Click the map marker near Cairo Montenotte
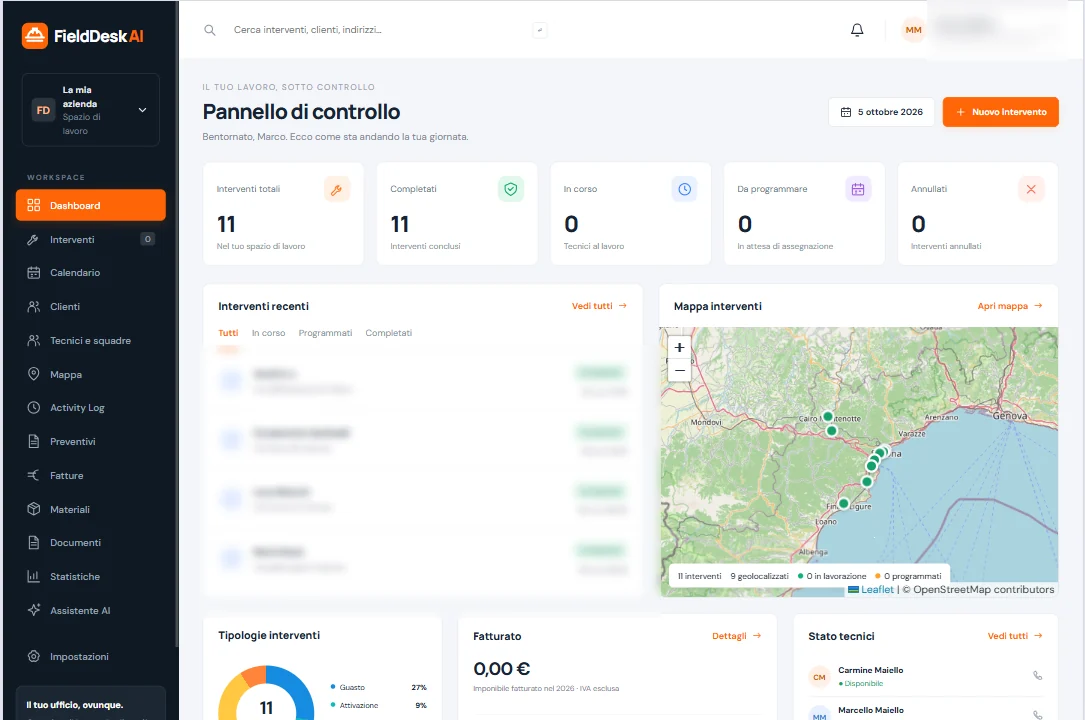The image size is (1085, 720). (x=828, y=416)
